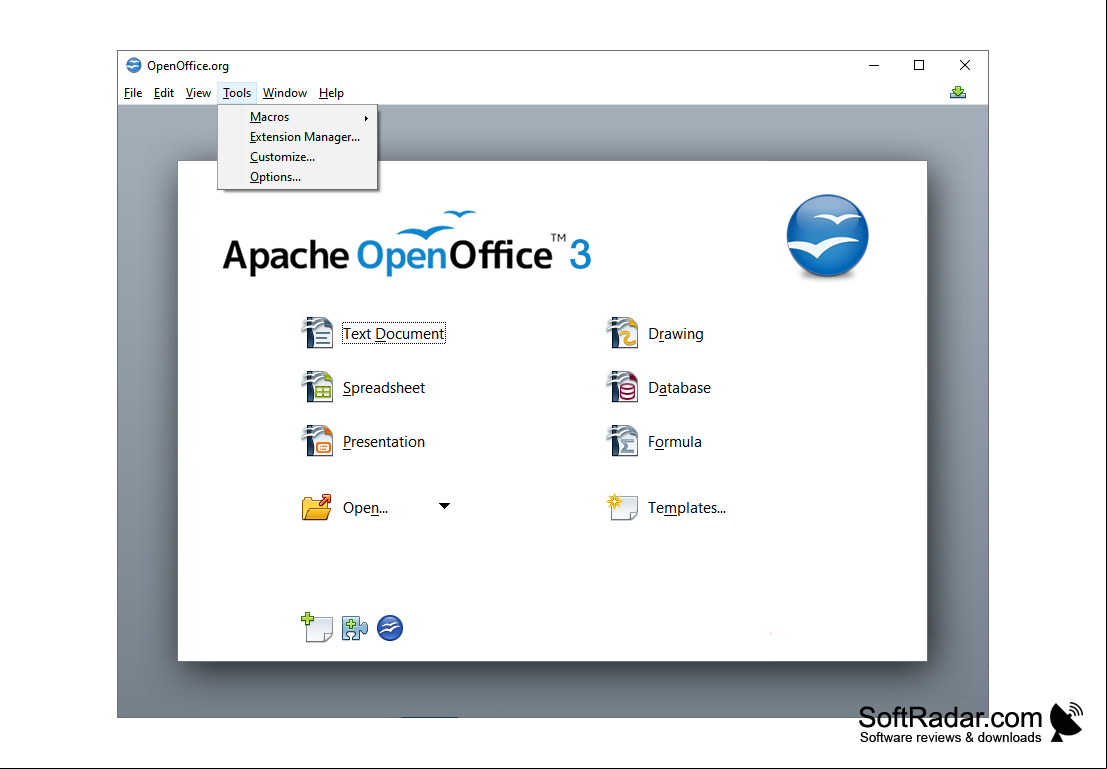Click the green update download icon
Screen dimensions: 1107x769
[957, 93]
